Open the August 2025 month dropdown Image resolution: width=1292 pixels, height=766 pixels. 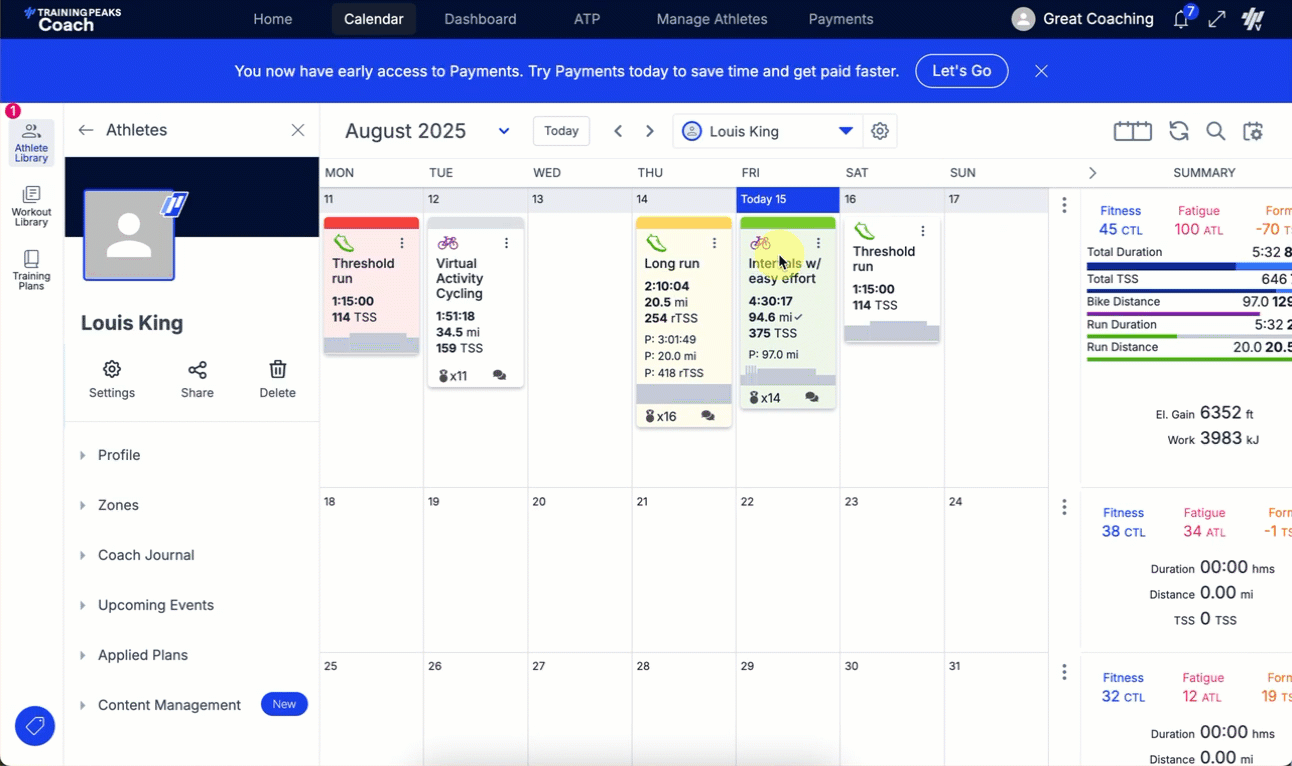tap(504, 131)
